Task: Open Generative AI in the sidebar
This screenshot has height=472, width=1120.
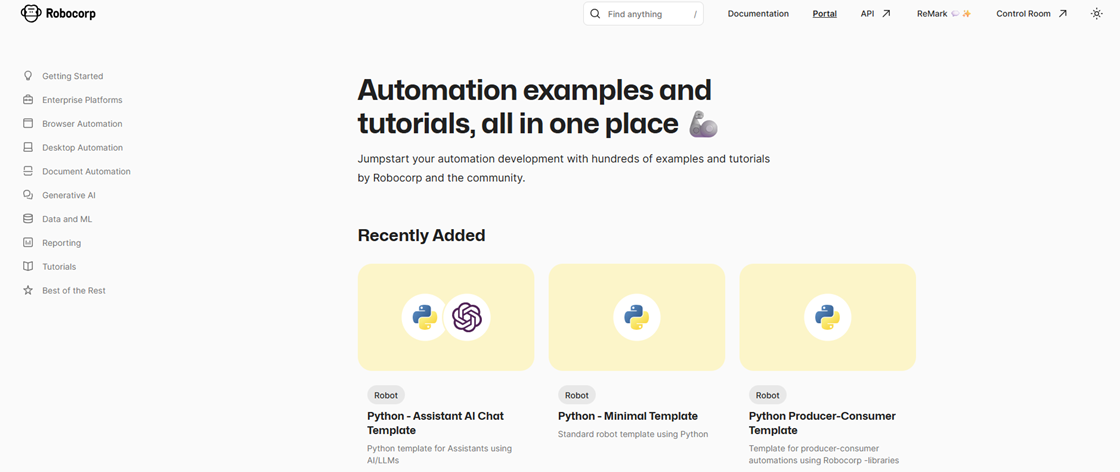Action: [x=69, y=195]
